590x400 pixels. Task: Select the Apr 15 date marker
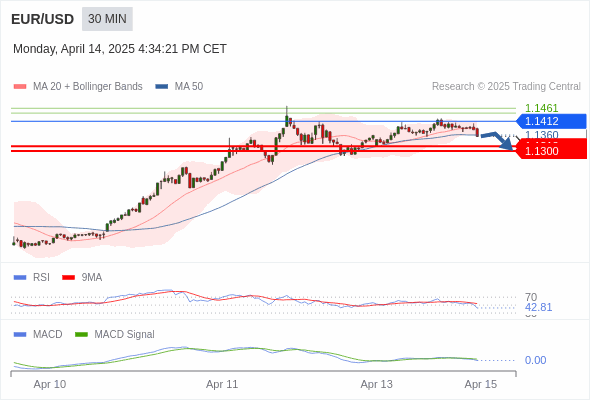481,384
